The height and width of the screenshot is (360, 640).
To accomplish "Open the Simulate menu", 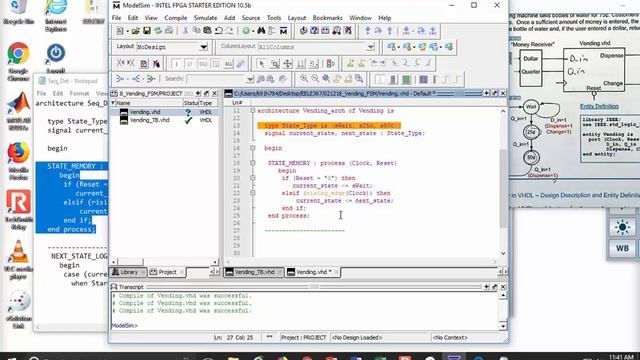I will point(205,18).
